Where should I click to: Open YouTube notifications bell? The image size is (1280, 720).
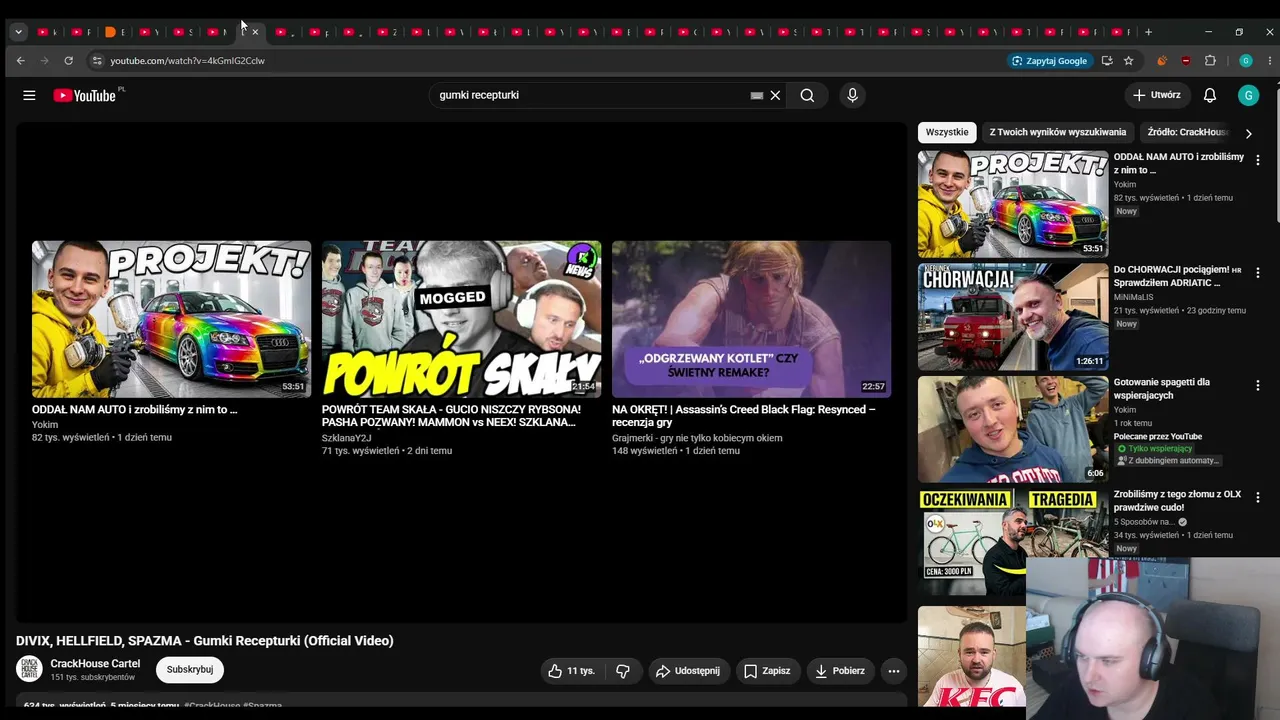pos(1210,95)
